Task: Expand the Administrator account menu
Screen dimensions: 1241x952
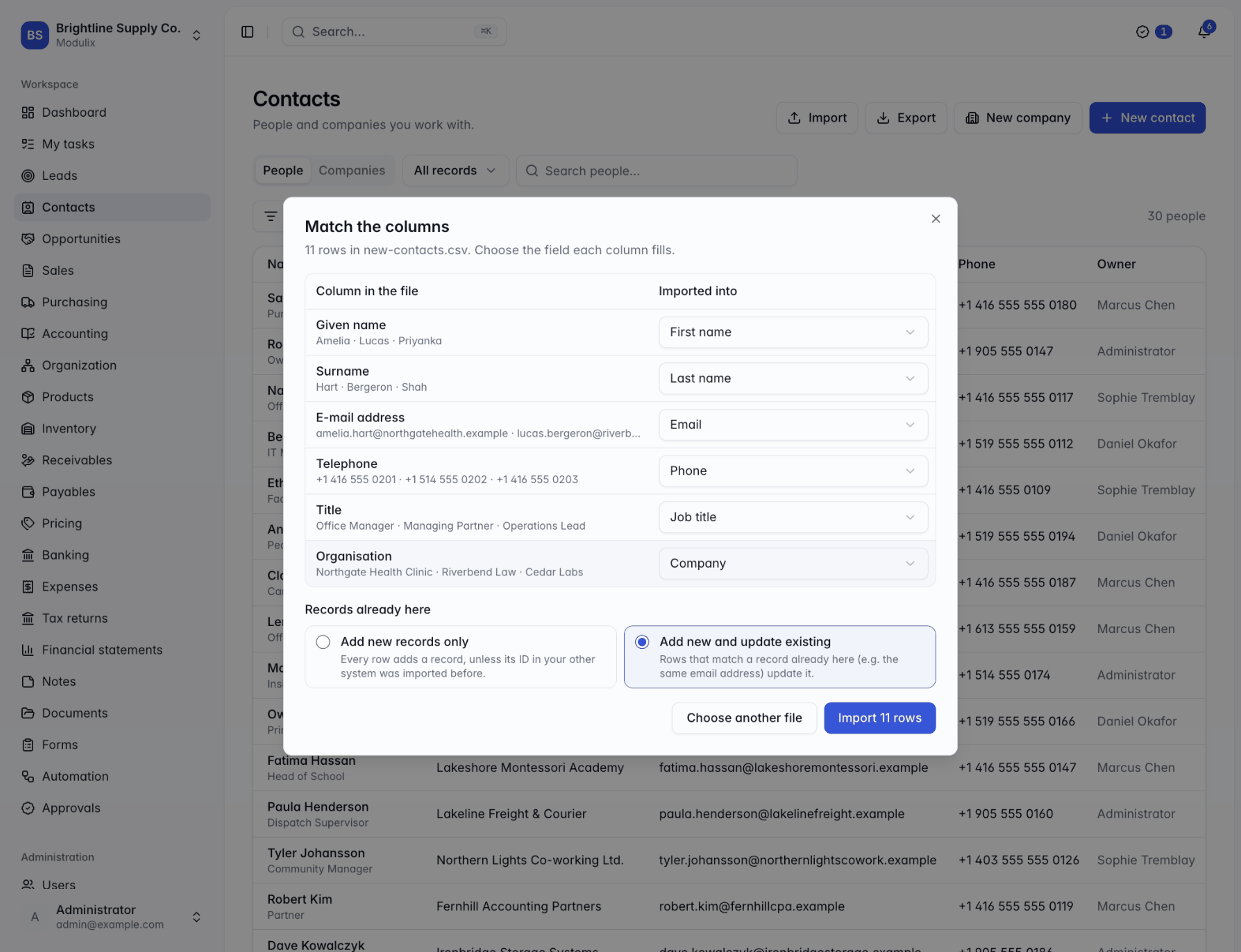Action: coord(112,916)
